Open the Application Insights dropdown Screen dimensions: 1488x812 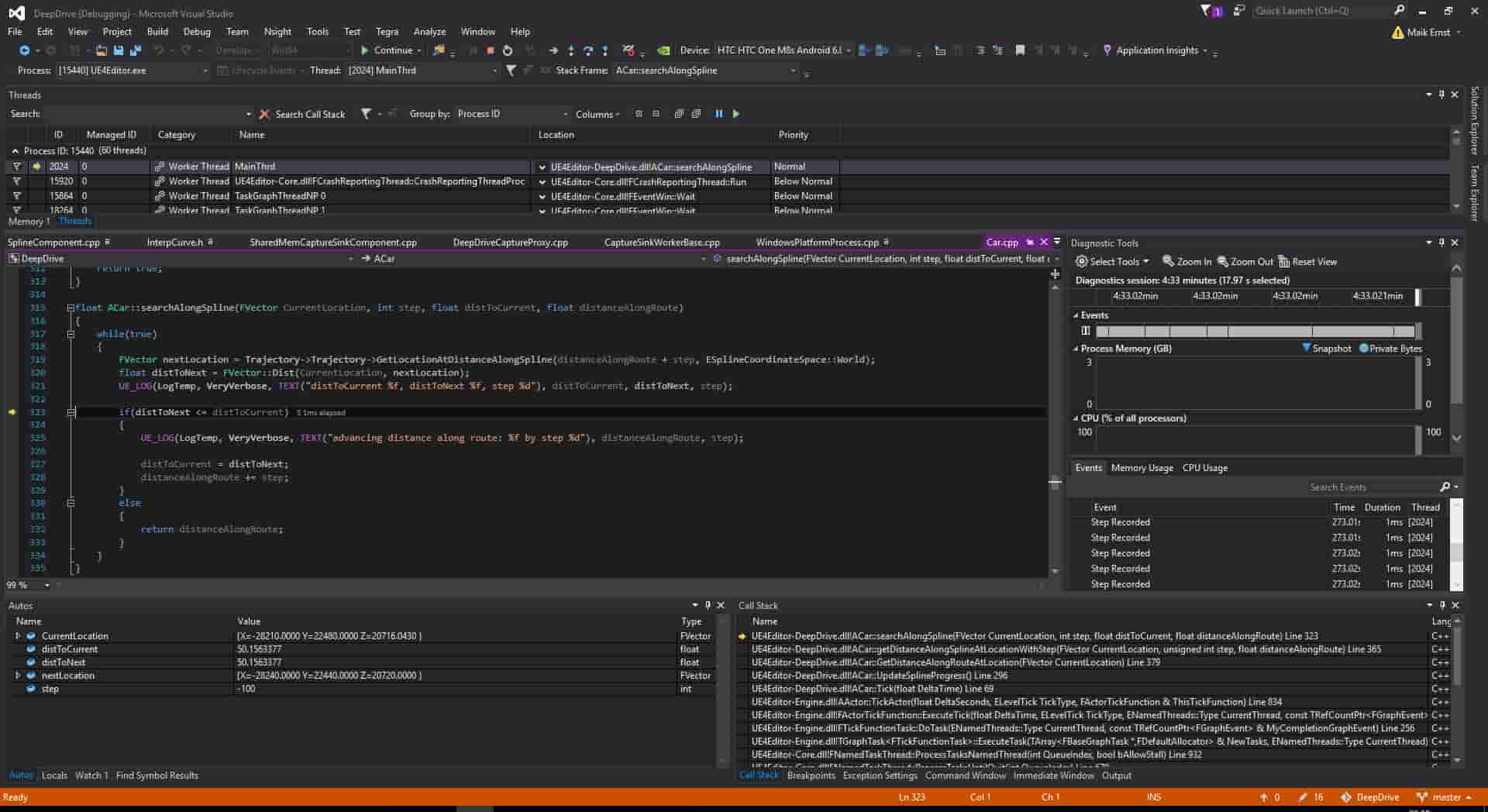[1156, 50]
